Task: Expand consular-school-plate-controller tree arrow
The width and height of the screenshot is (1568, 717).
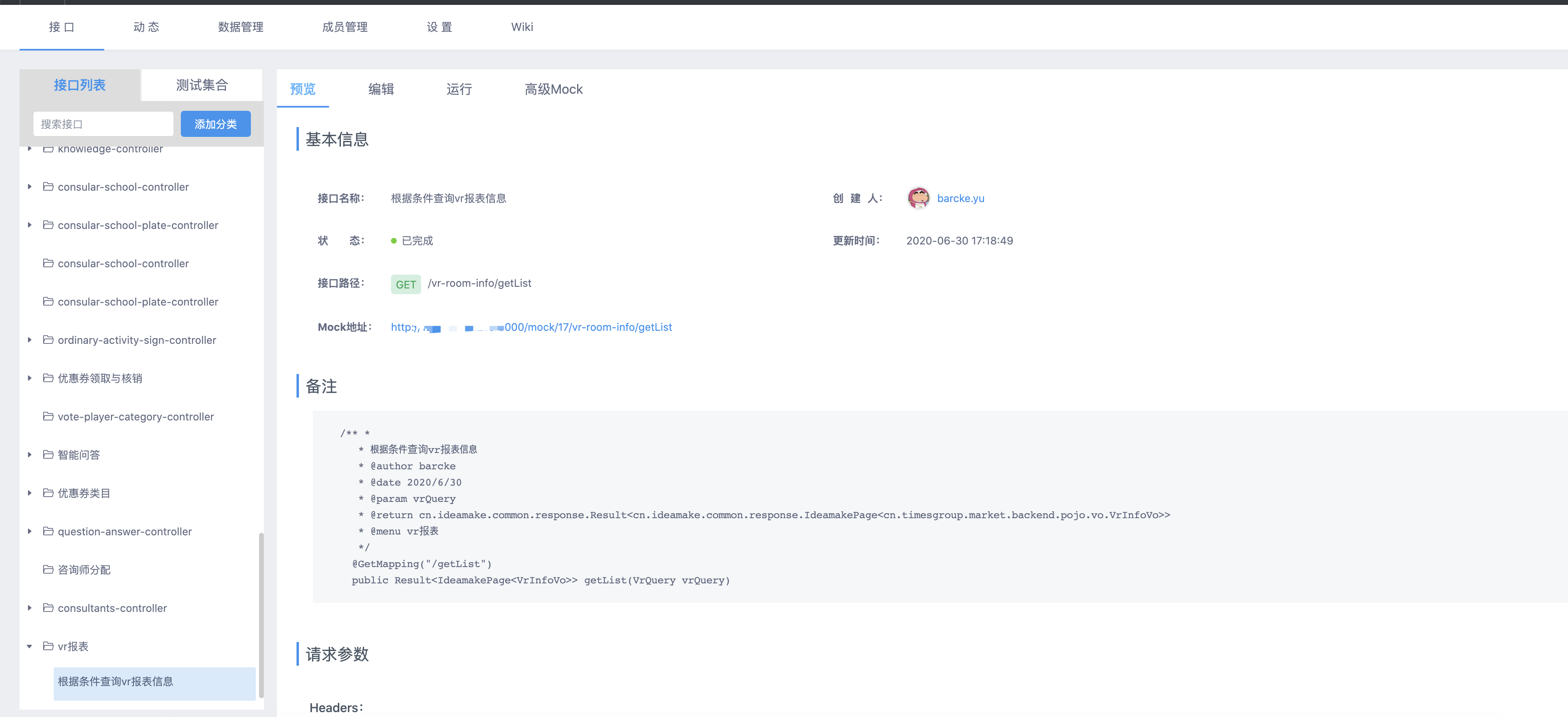Action: (29, 224)
